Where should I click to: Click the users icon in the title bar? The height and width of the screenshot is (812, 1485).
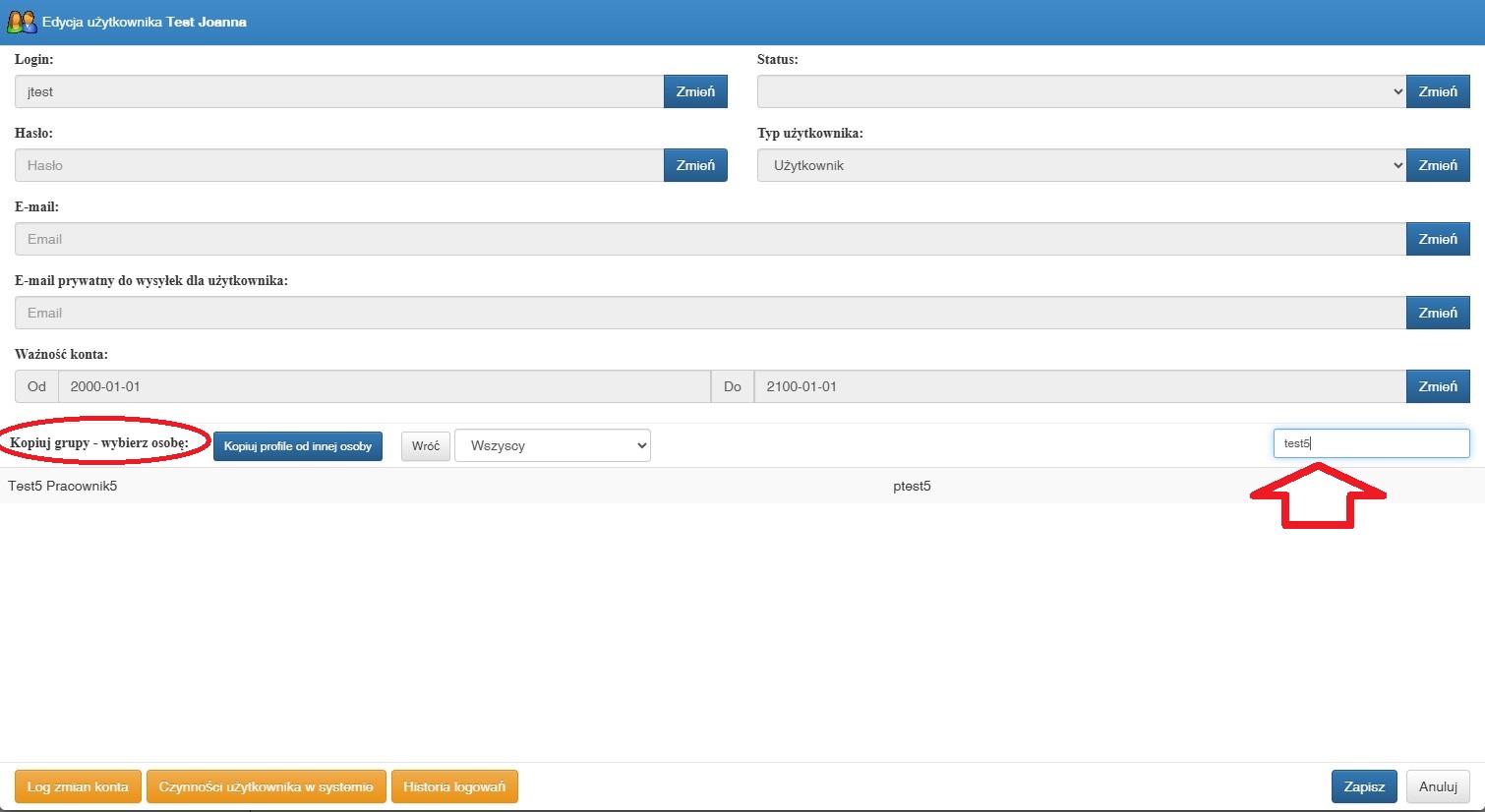click(22, 22)
